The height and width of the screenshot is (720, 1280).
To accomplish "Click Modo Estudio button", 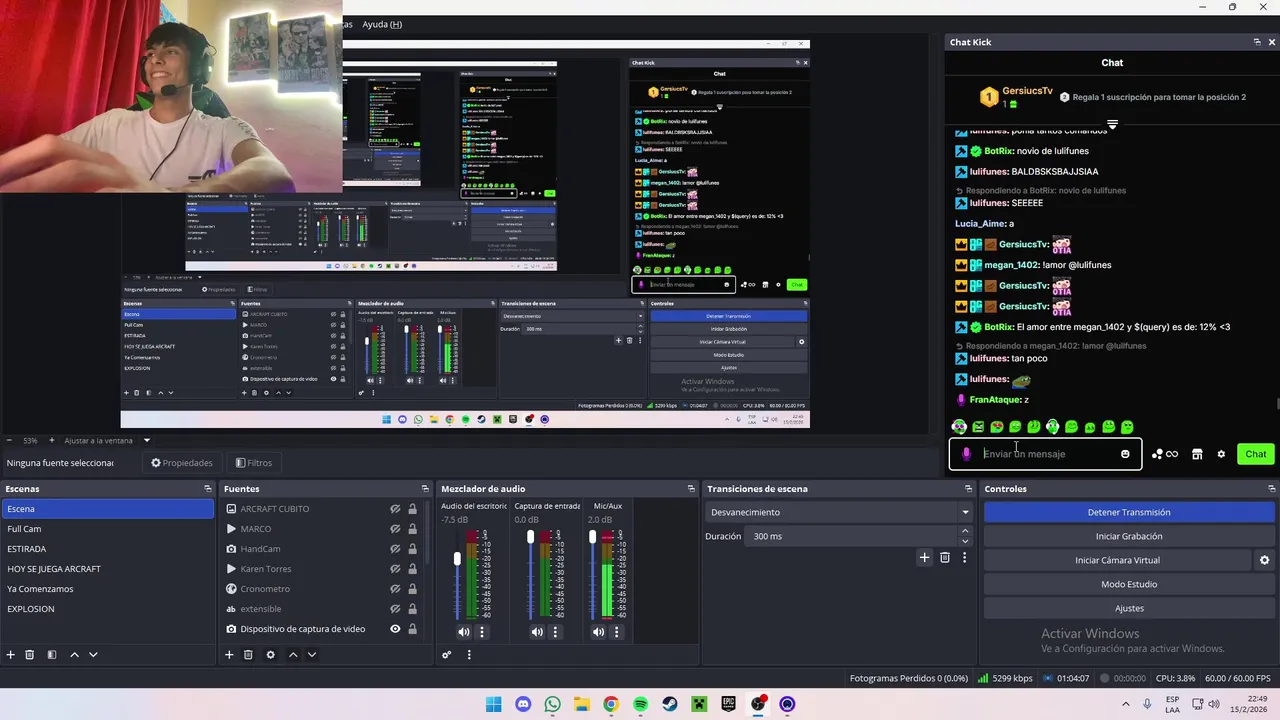I will (1129, 584).
